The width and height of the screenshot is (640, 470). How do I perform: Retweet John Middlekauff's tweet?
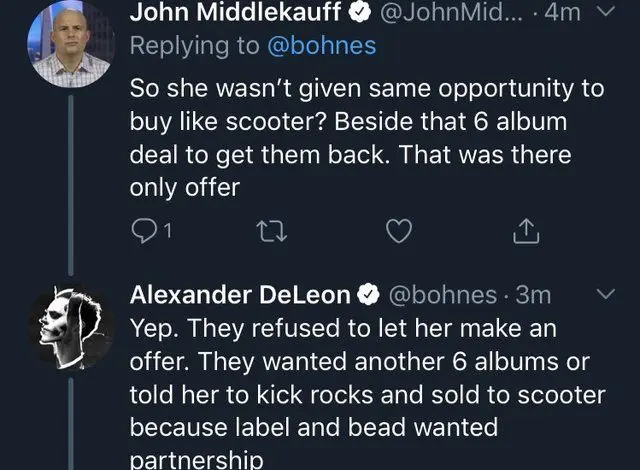click(x=270, y=232)
